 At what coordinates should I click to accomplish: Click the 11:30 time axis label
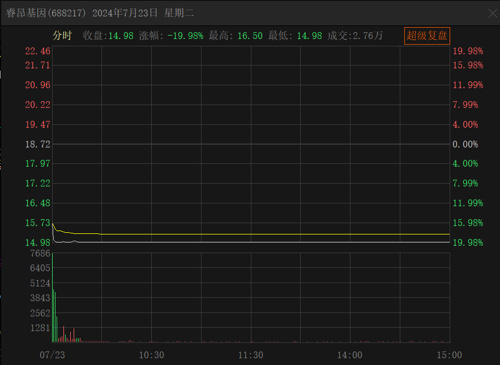(x=251, y=355)
